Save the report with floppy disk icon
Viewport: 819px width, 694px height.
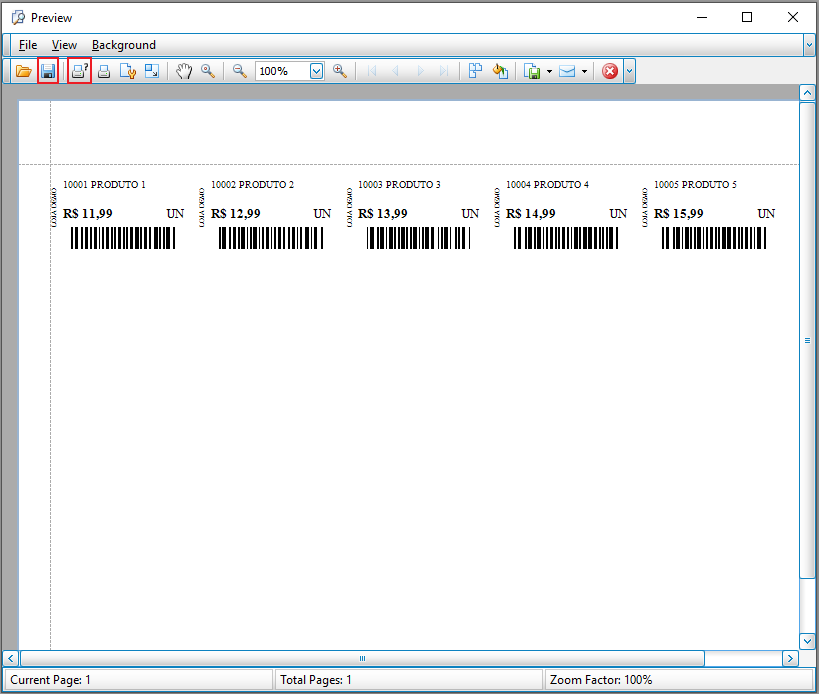48,71
